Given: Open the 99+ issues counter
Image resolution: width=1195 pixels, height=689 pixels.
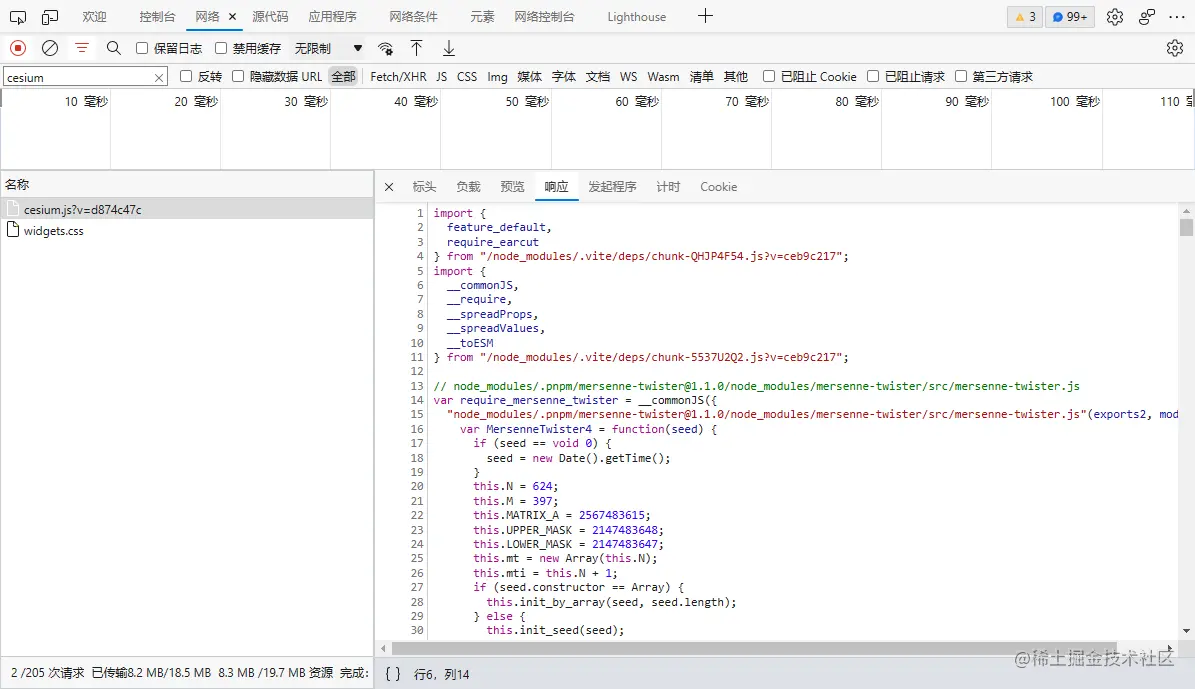Looking at the screenshot, I should 1070,17.
